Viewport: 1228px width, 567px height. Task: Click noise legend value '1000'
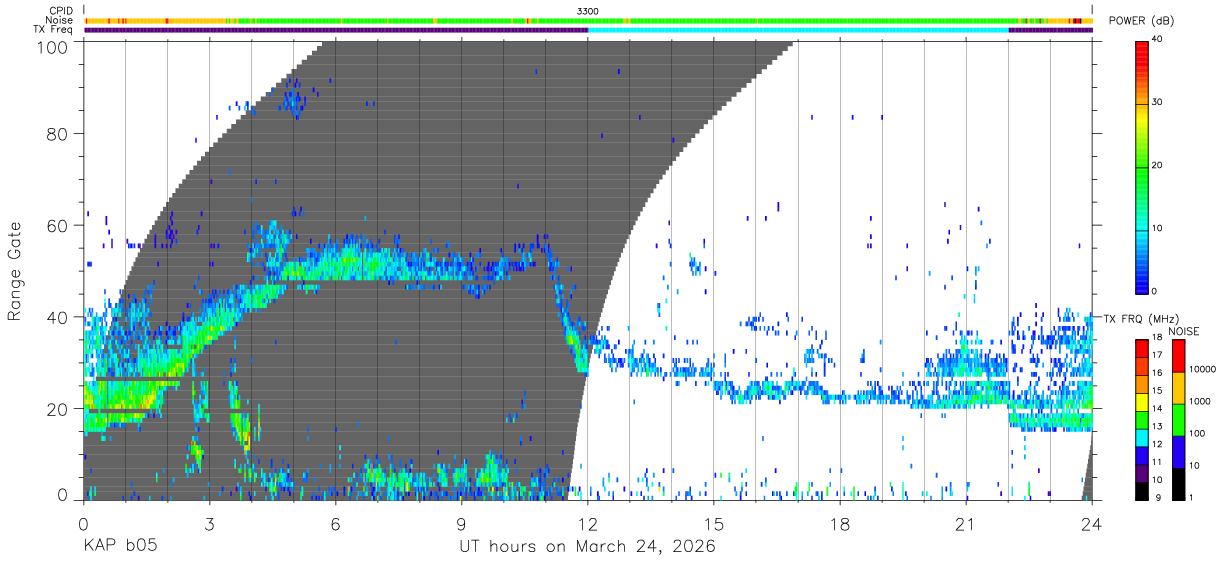[1199, 402]
